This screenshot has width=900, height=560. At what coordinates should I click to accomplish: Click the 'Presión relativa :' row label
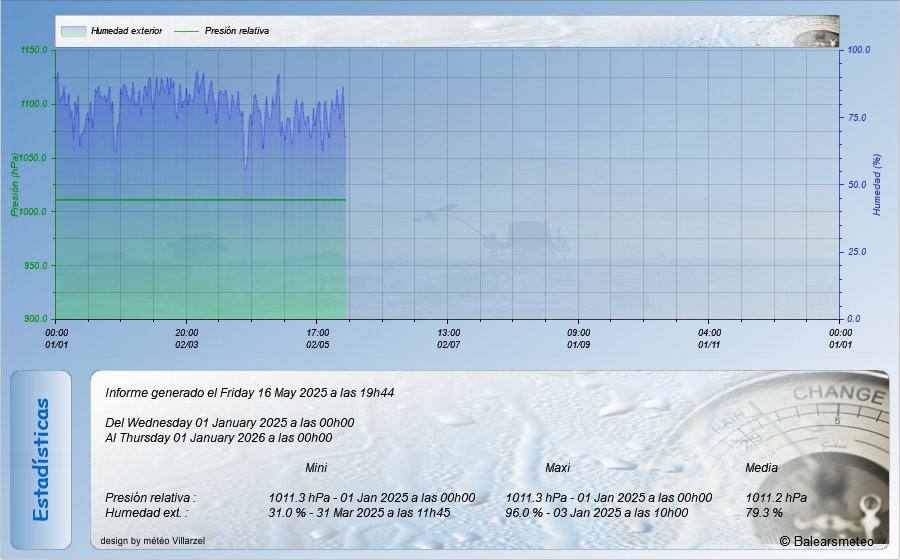pos(150,497)
